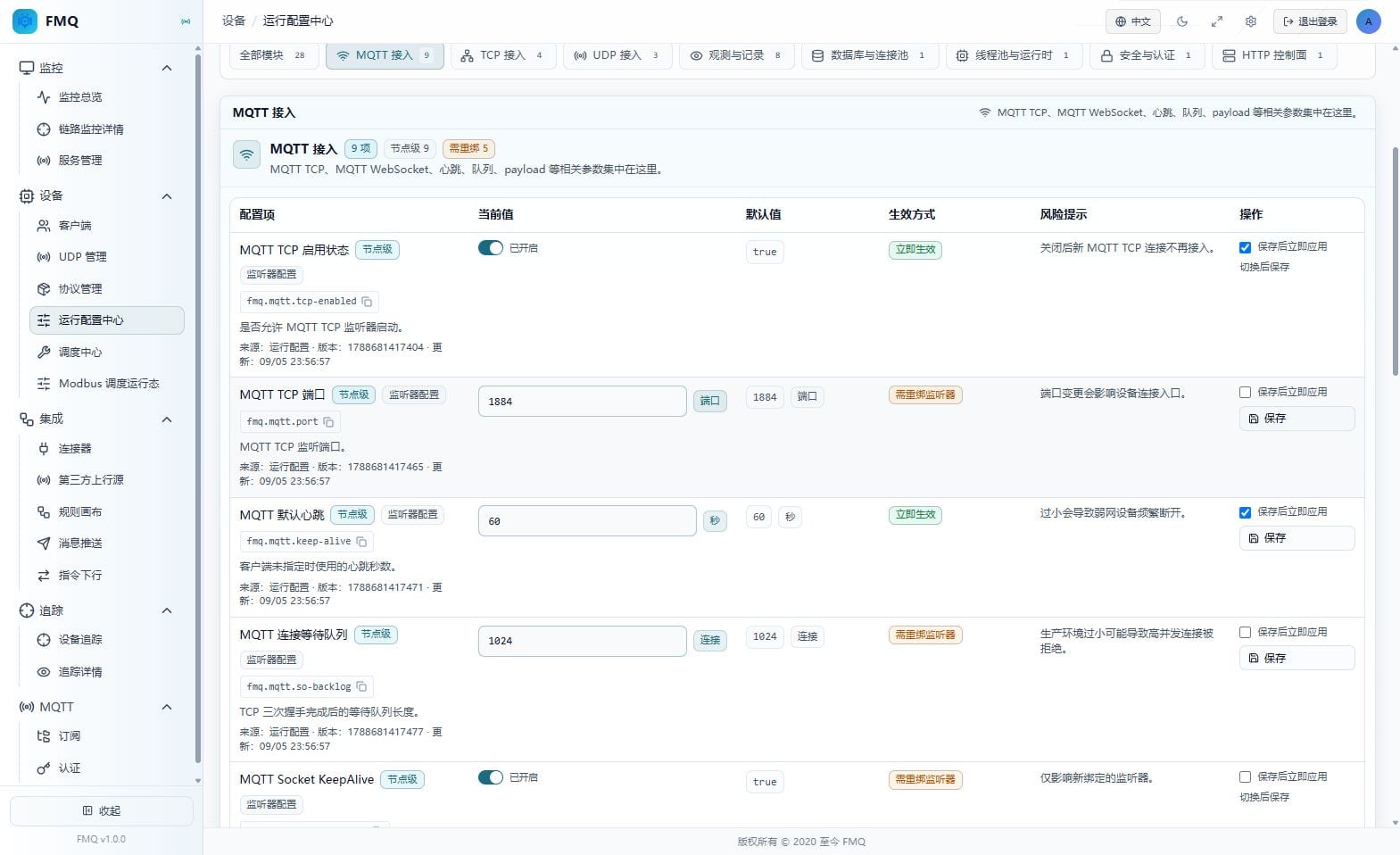This screenshot has width=1400, height=855.
Task: Uncheck 保存后立即应用 for MQTT 默认心跳
Action: click(x=1245, y=512)
